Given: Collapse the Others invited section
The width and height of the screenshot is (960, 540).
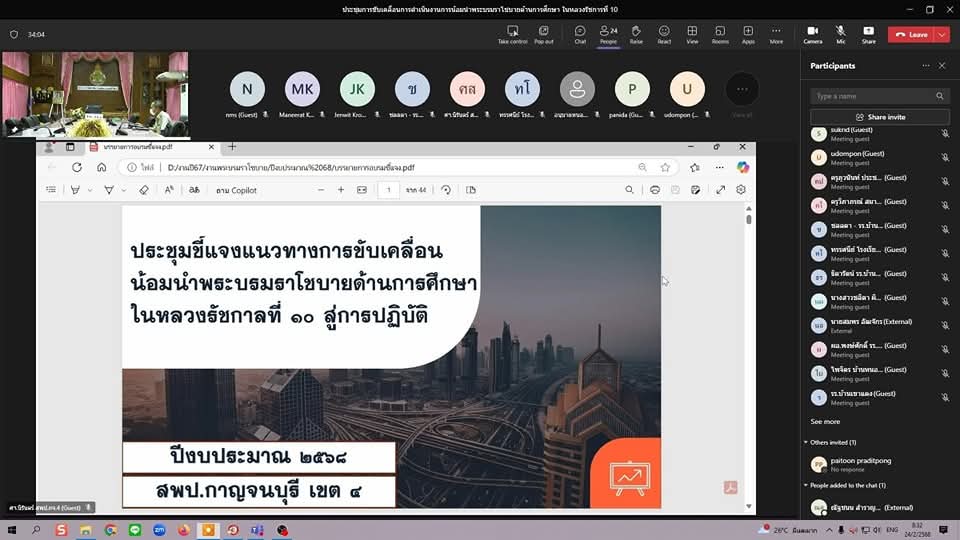Looking at the screenshot, I should pyautogui.click(x=806, y=442).
